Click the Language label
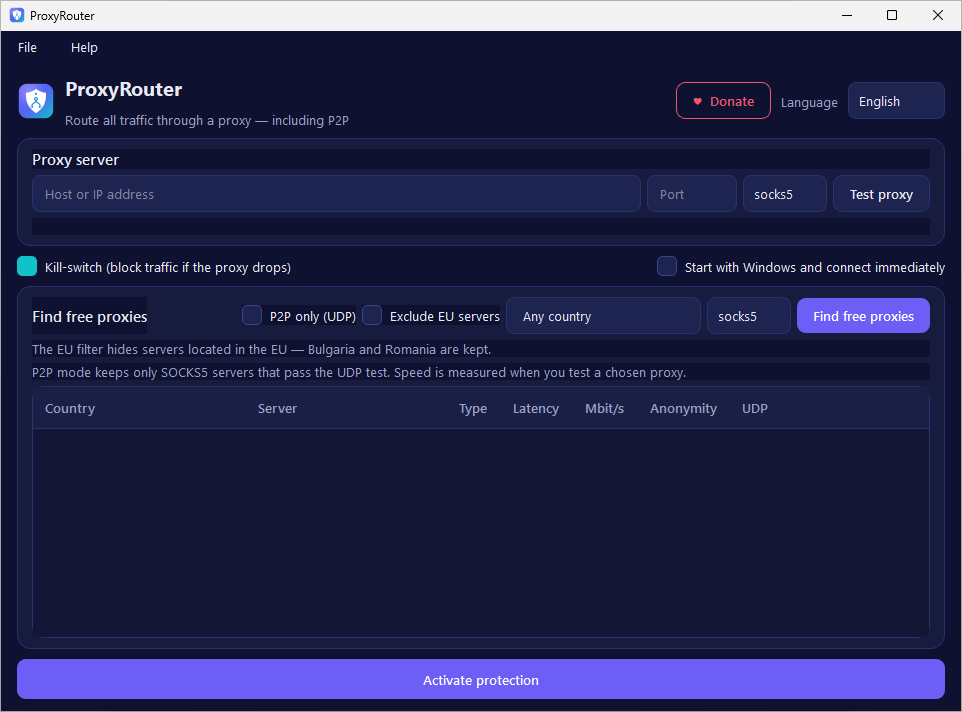The height and width of the screenshot is (712, 962). point(809,102)
